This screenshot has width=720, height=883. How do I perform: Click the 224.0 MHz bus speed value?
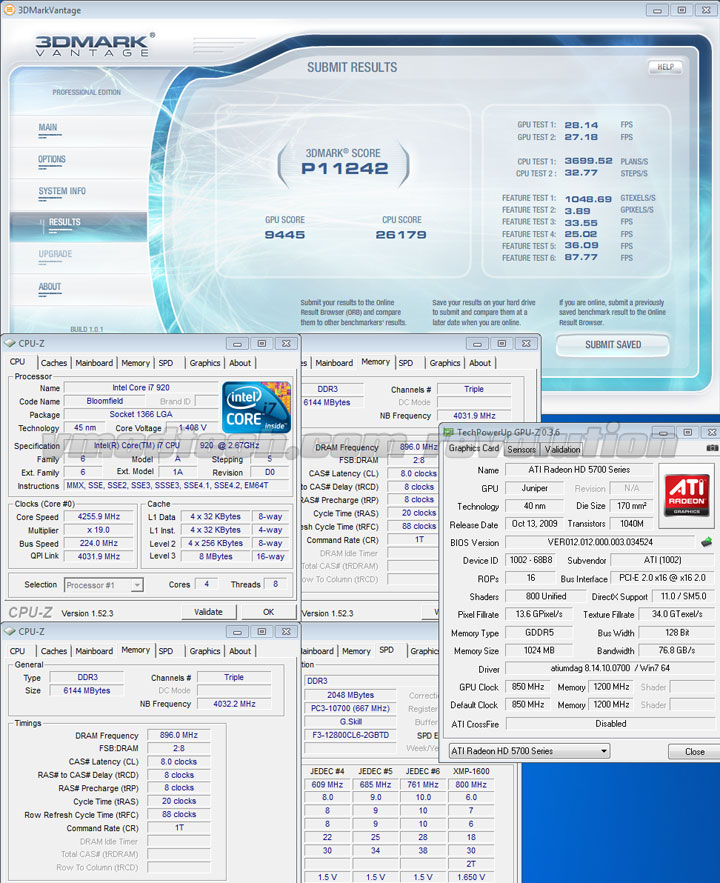[x=99, y=543]
